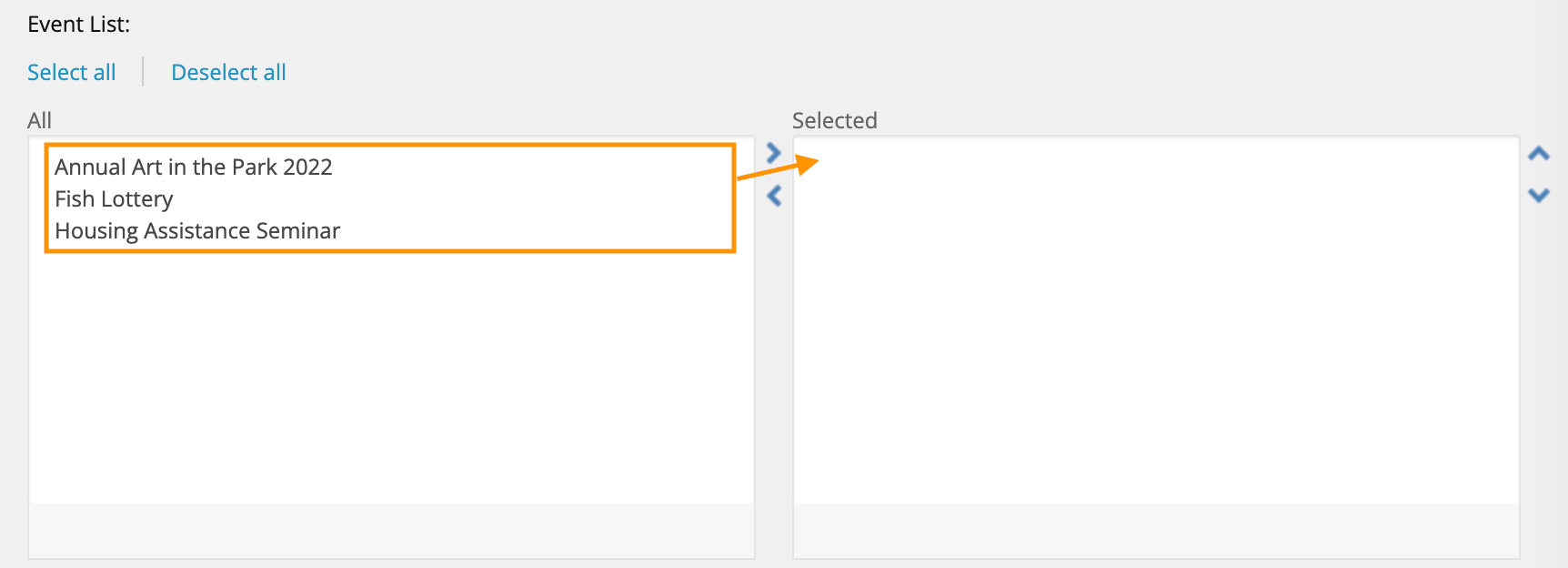This screenshot has height=568, width=1568.
Task: Click the Select all link
Action: pyautogui.click(x=72, y=73)
